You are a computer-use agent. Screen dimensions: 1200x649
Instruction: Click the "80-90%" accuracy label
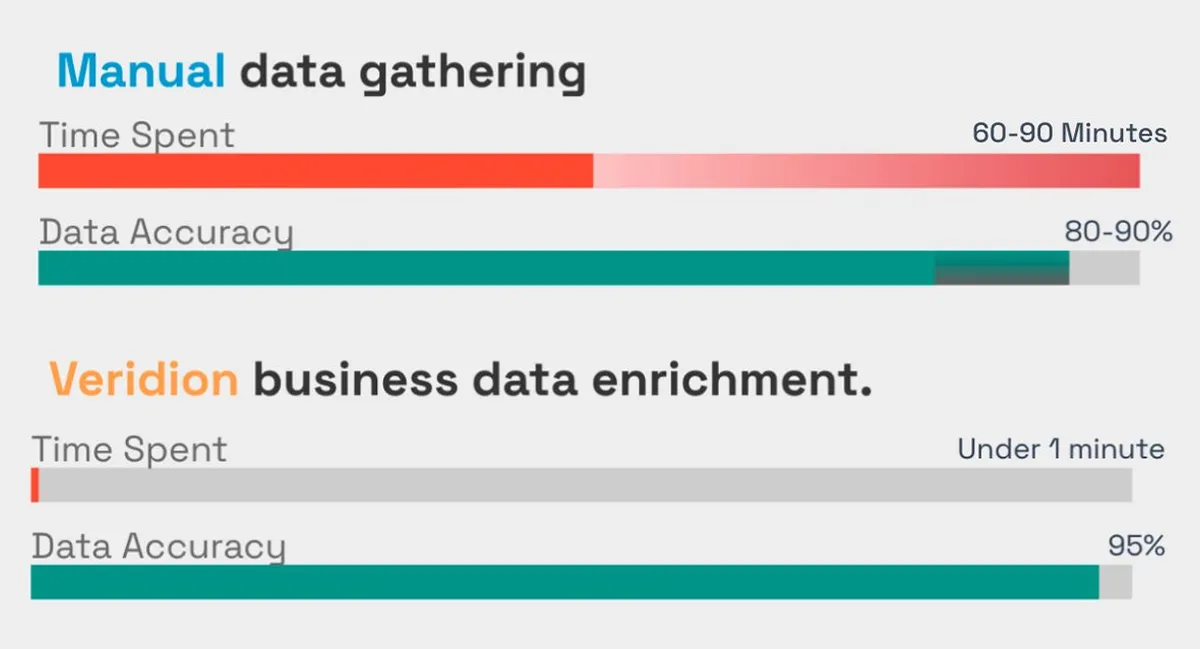click(x=1118, y=232)
